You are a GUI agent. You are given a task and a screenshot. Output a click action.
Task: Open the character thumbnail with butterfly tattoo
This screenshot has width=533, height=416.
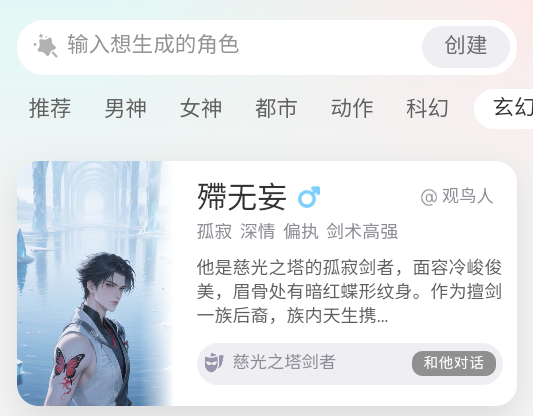95,283
